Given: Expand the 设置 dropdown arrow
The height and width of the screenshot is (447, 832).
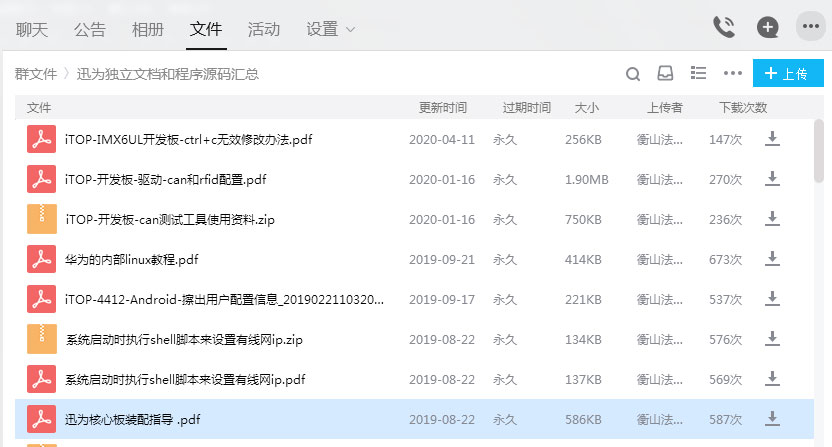Looking at the screenshot, I should [350, 30].
